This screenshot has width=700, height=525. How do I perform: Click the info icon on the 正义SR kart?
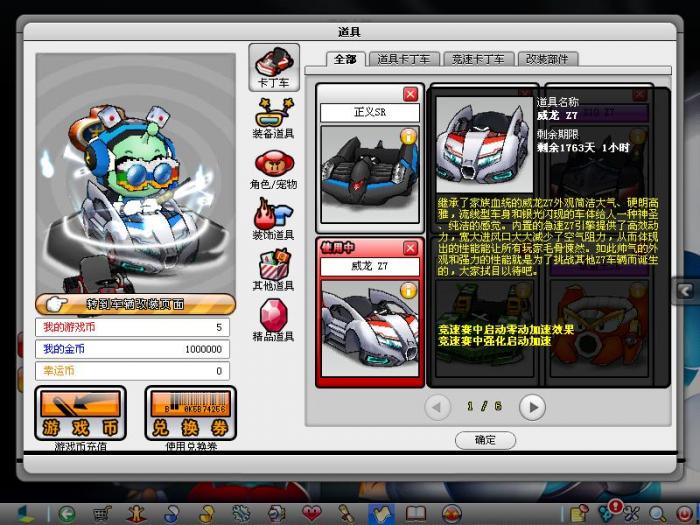tap(408, 137)
